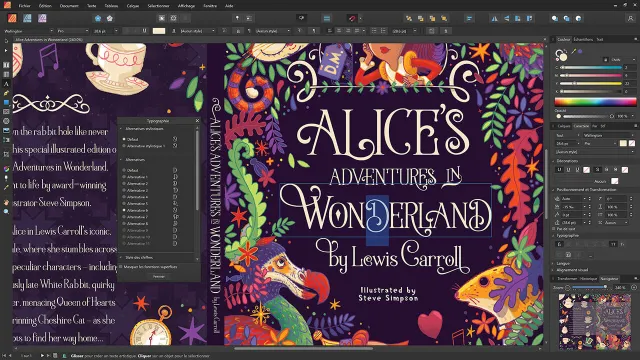Click the color spectrum bar
The image size is (640, 360).
595,102
